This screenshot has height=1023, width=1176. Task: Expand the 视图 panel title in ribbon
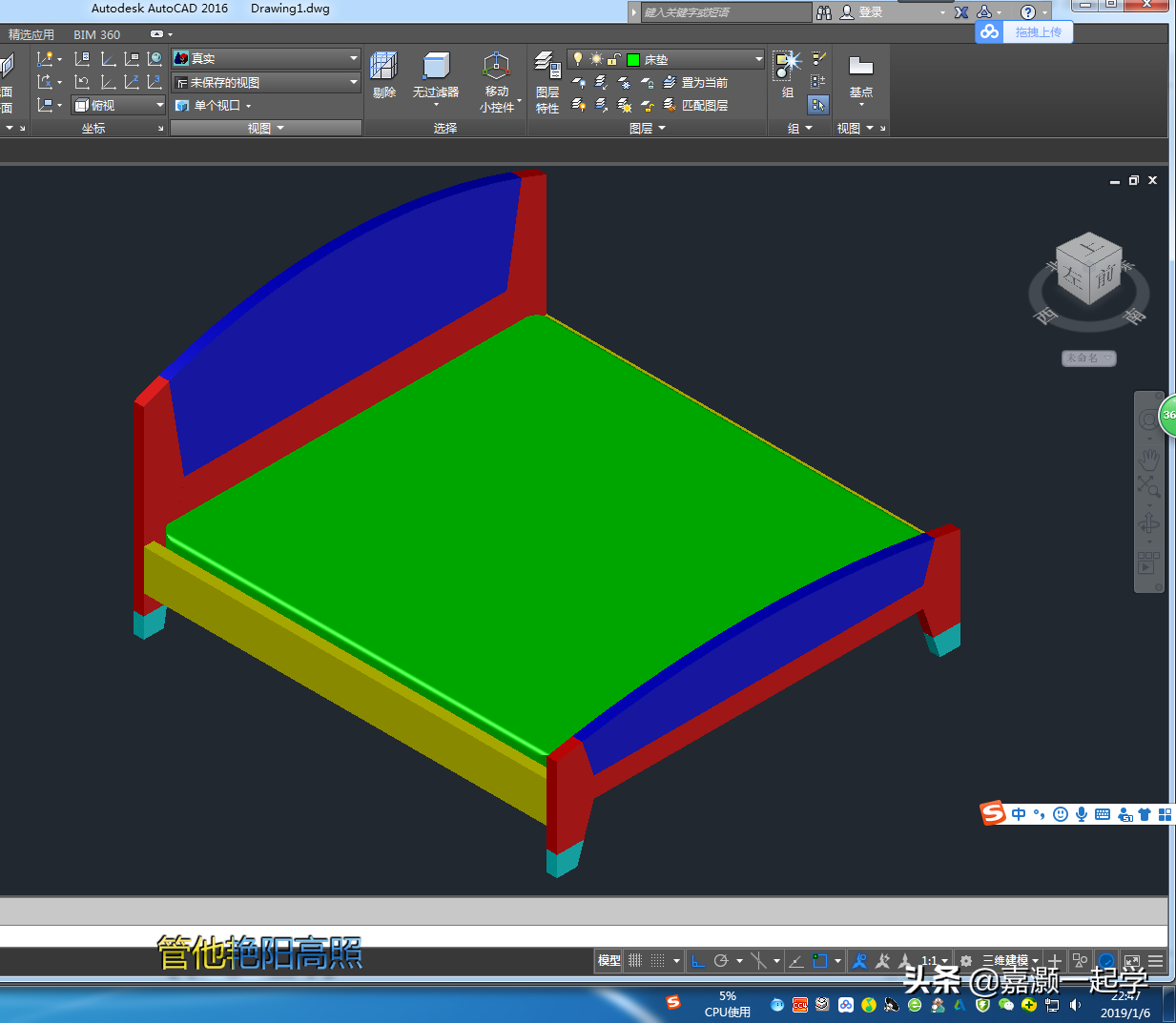tap(266, 128)
